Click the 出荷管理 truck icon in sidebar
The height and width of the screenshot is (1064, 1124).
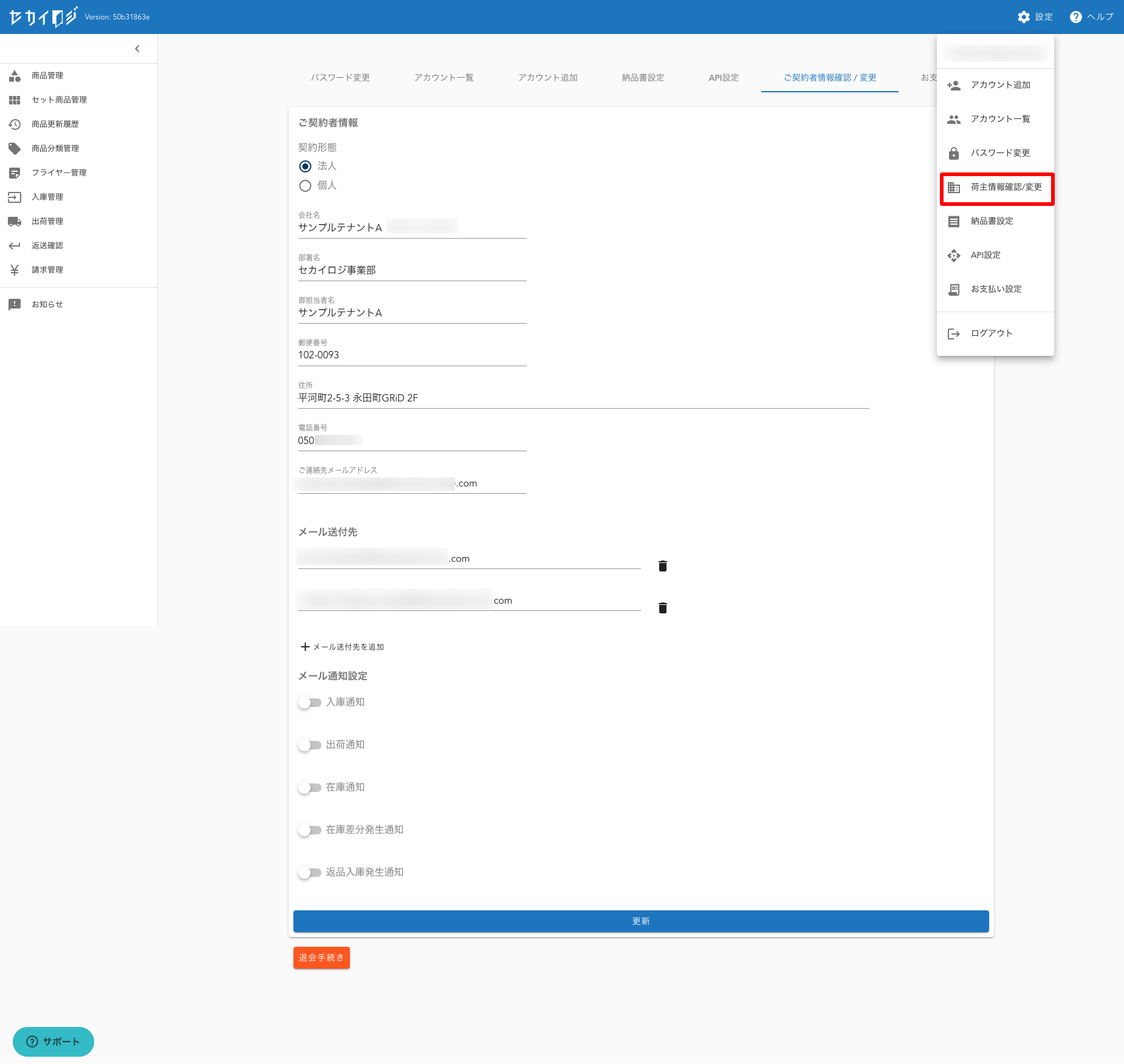[x=15, y=222]
